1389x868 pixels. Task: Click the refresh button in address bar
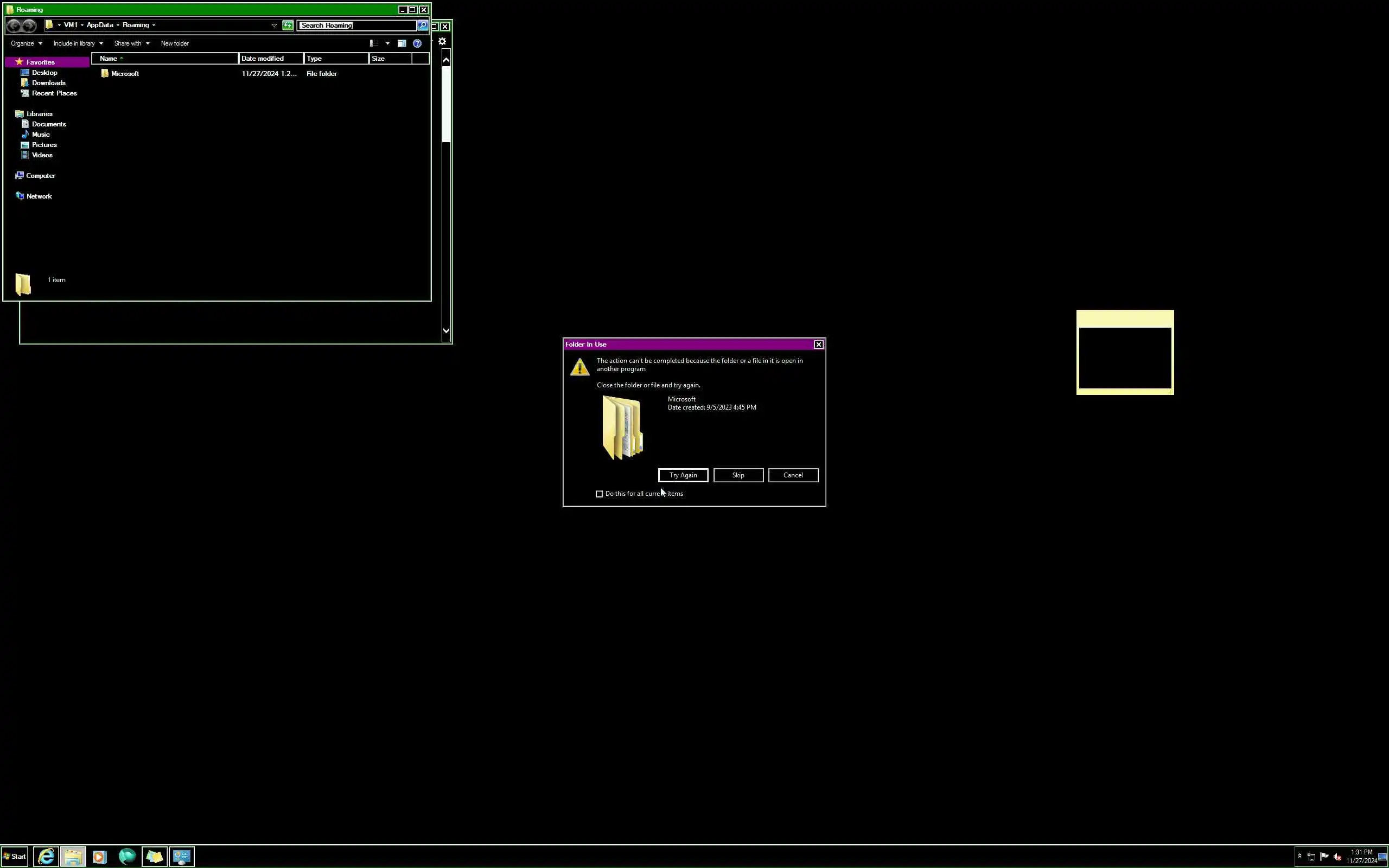tap(288, 25)
